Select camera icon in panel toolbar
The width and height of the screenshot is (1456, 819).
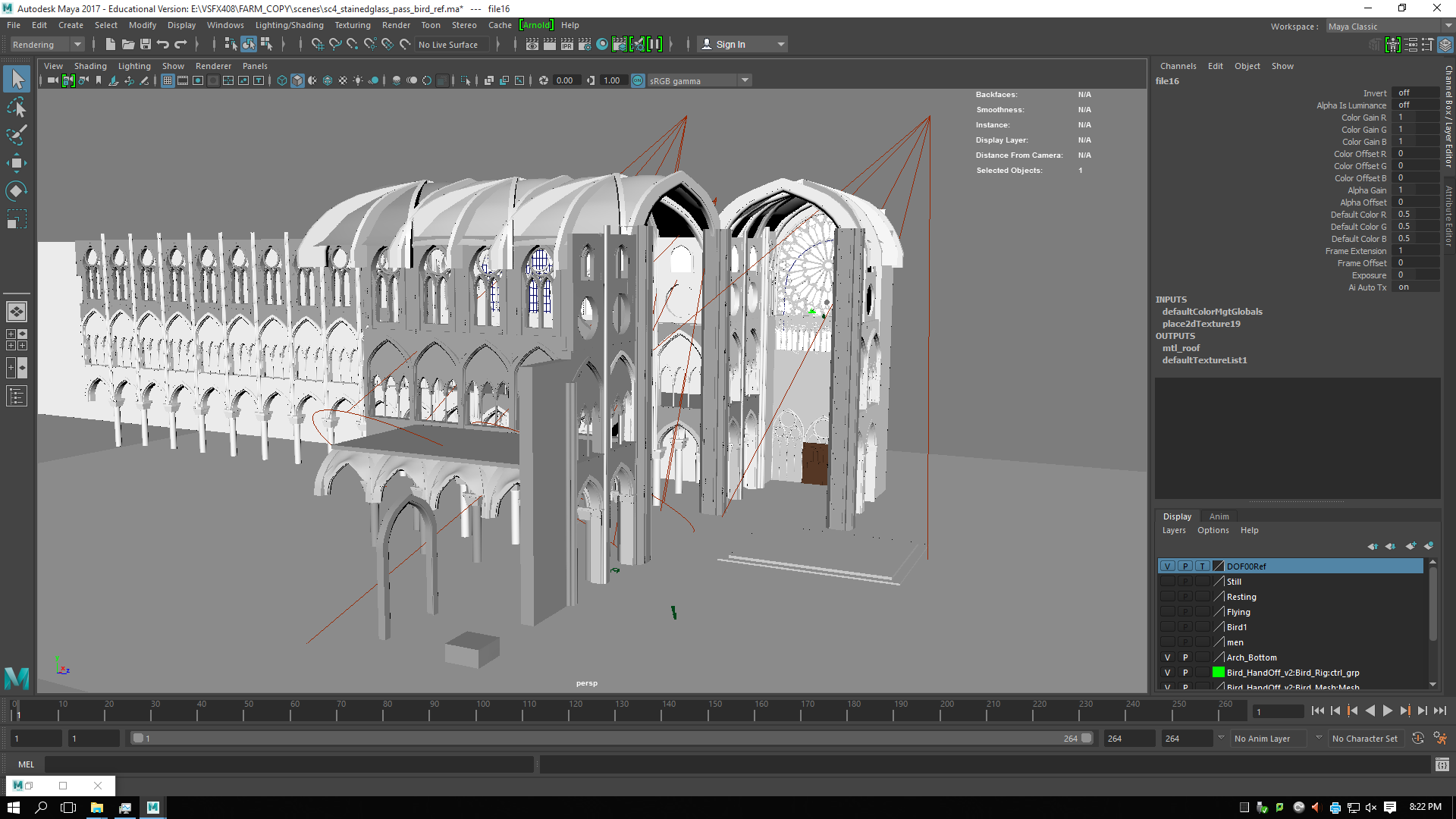(x=52, y=80)
